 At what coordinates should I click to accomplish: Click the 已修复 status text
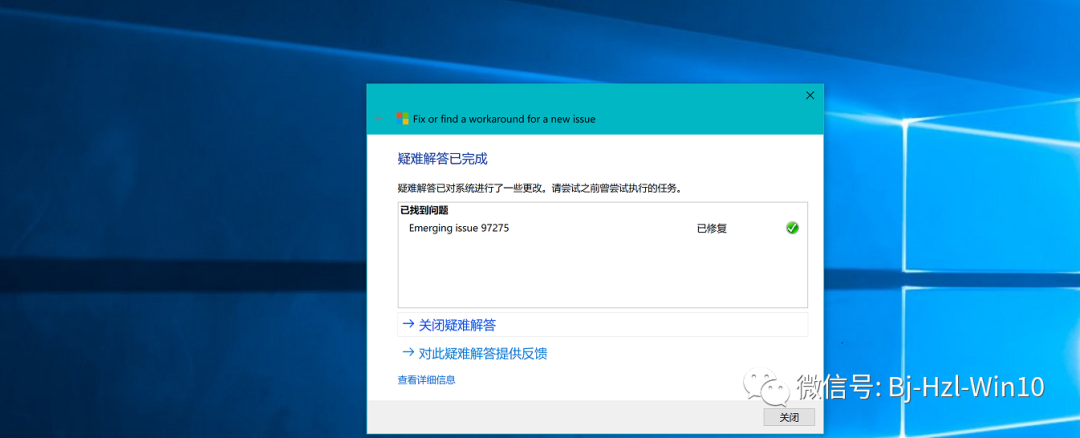pyautogui.click(x=711, y=228)
